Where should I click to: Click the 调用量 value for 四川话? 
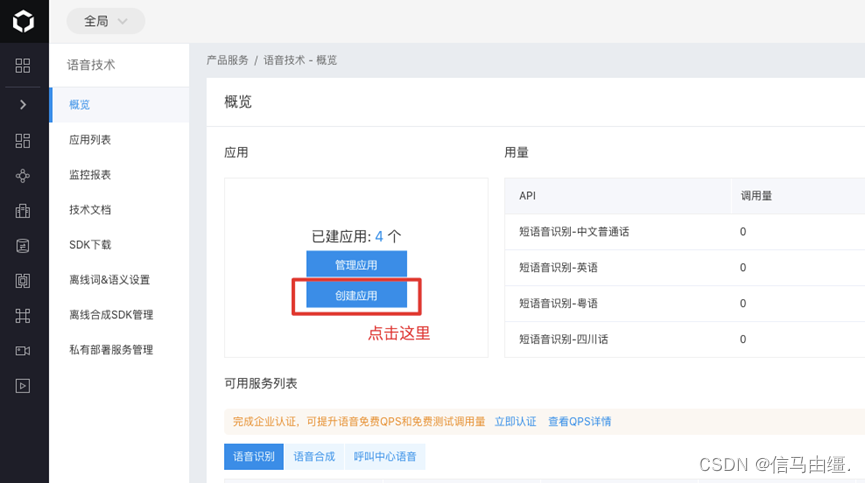[x=743, y=339]
